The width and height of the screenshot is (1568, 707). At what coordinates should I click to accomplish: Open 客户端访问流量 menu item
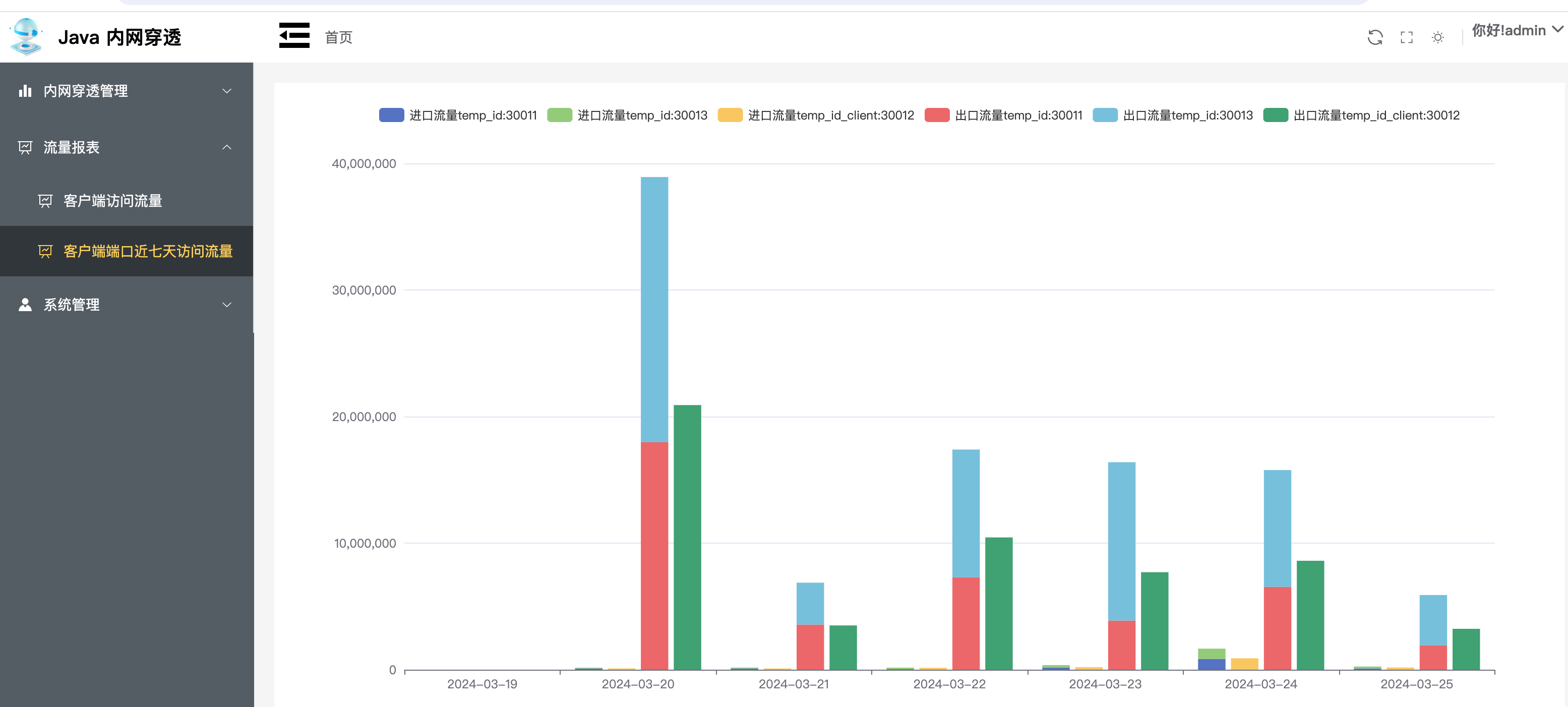pyautogui.click(x=112, y=201)
